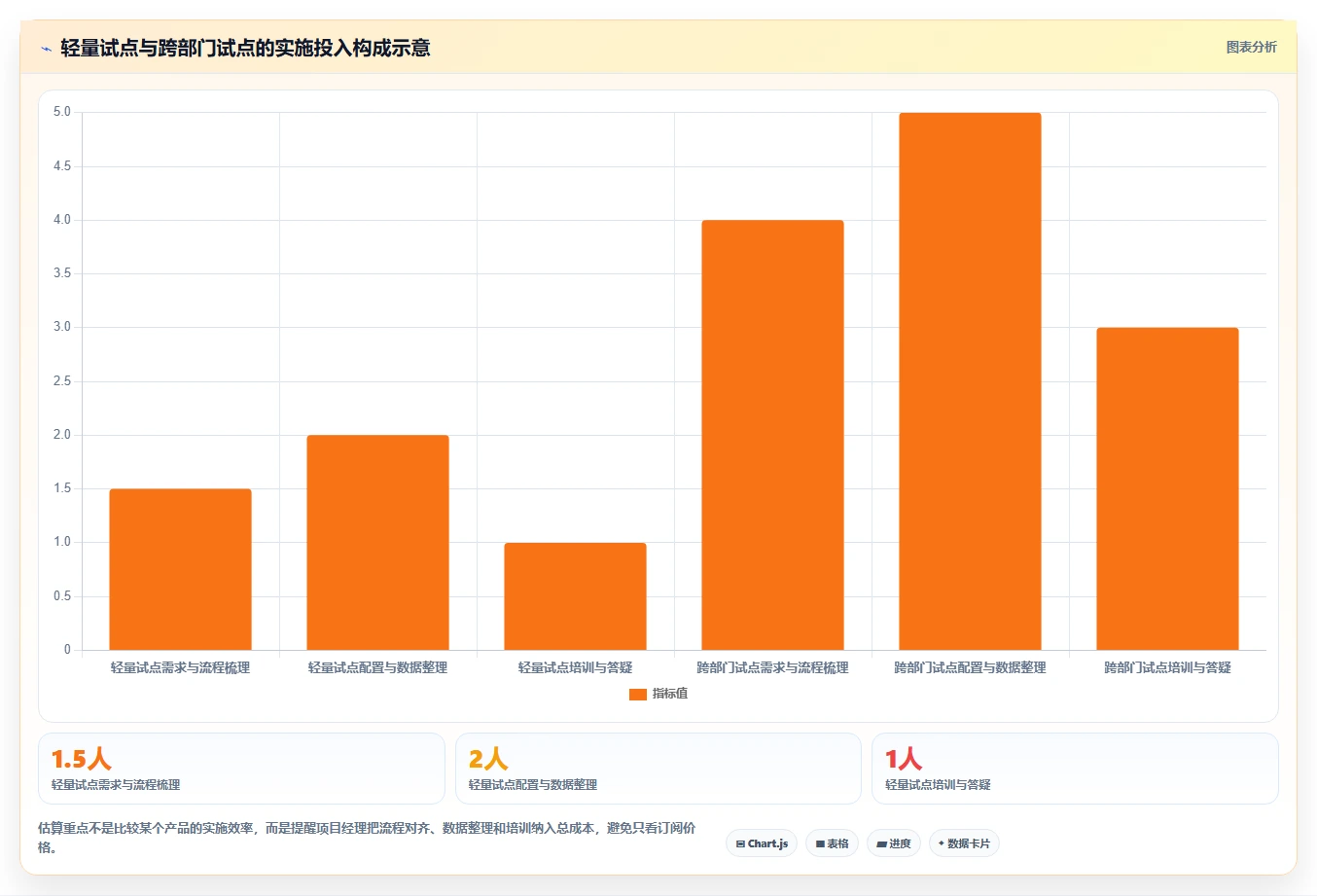Click the 轻量试点配置与数据整理 axis label

pos(377,667)
